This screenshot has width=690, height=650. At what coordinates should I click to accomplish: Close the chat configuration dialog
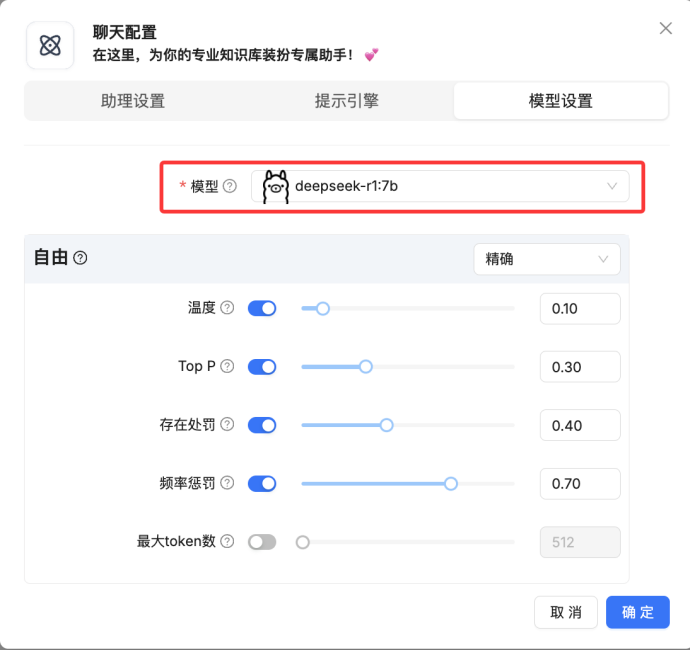pyautogui.click(x=665, y=28)
